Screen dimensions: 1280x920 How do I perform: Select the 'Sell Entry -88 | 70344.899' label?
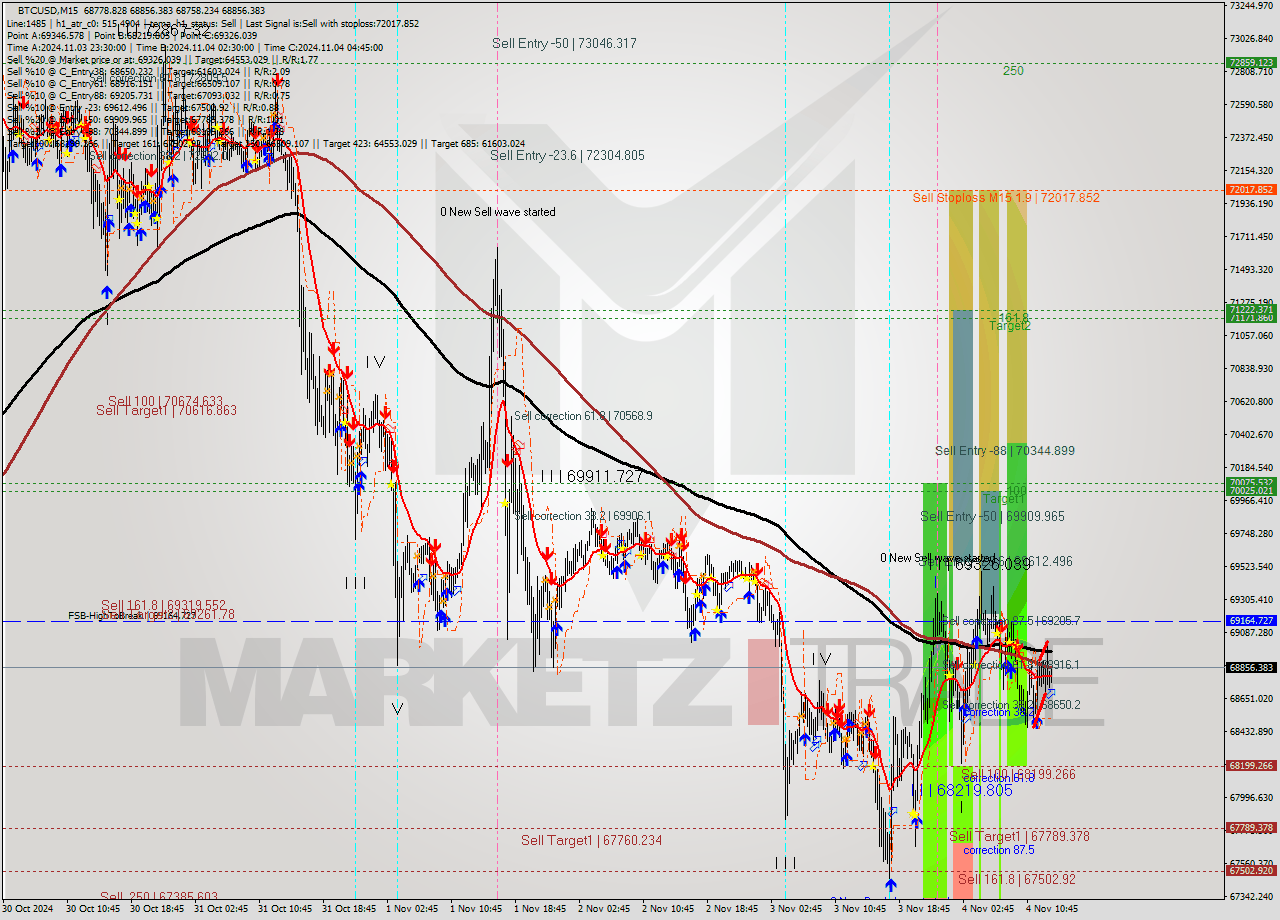tap(1005, 451)
